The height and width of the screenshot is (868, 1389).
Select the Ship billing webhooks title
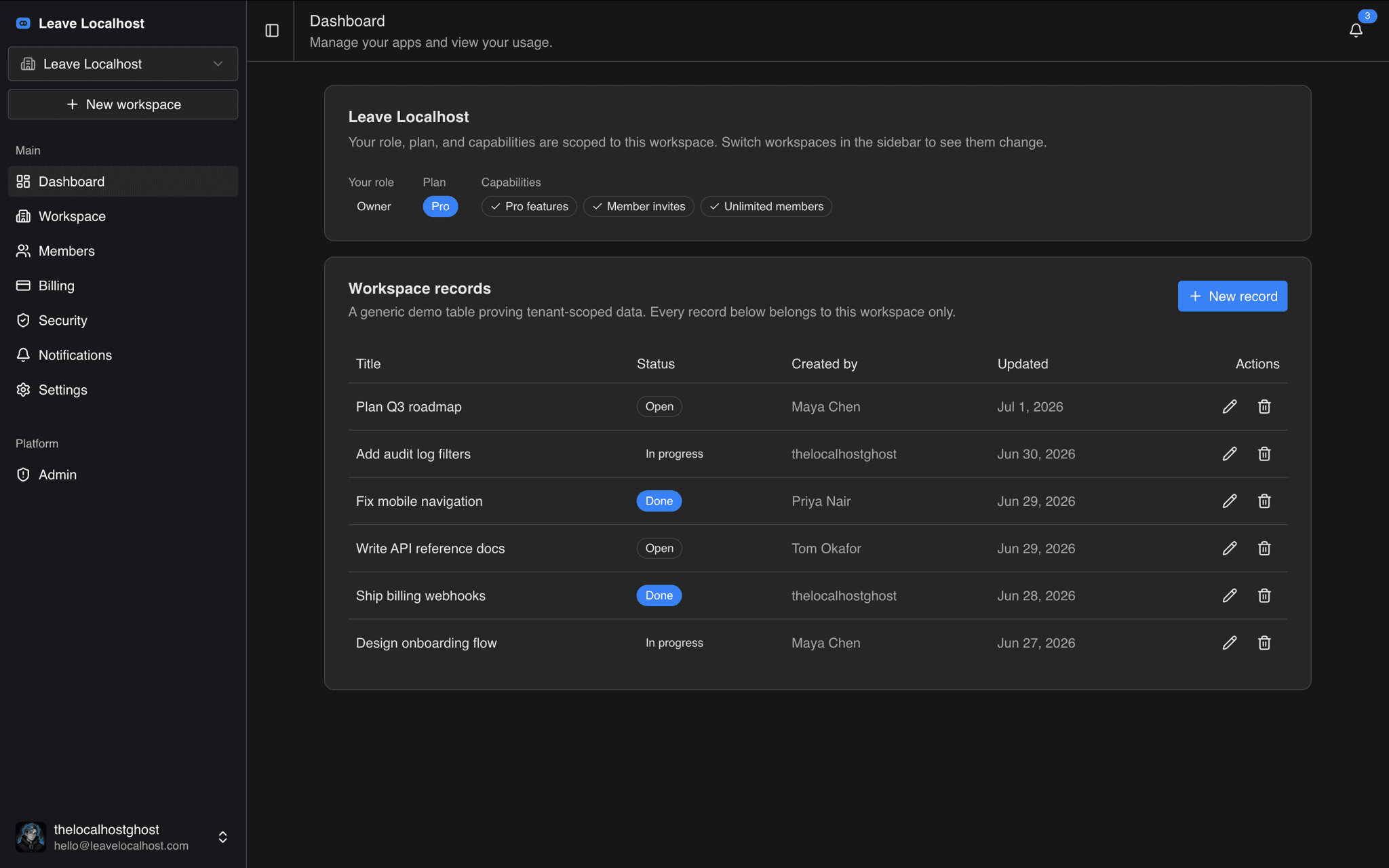pyautogui.click(x=420, y=595)
